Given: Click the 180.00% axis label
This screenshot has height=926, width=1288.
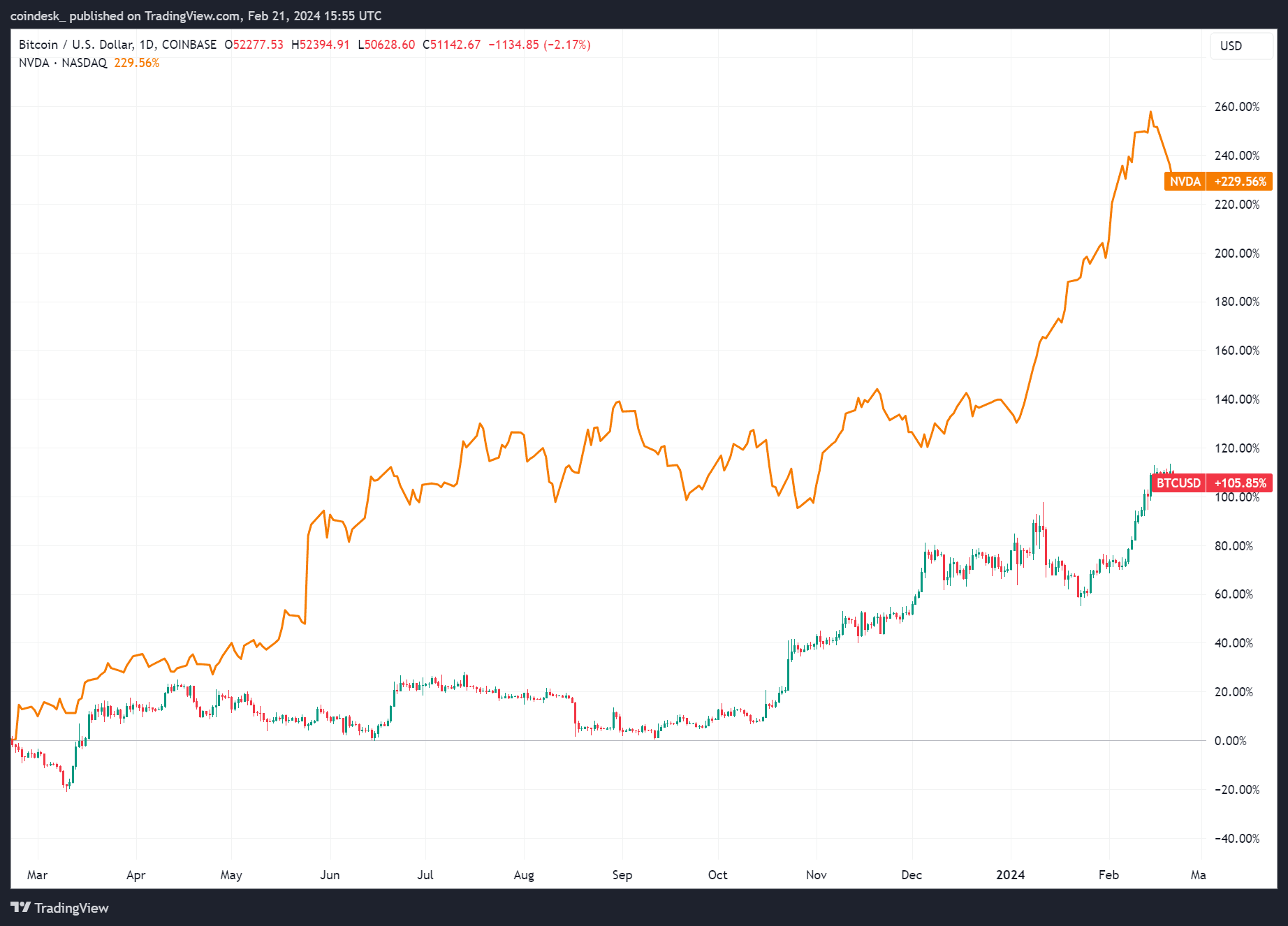Looking at the screenshot, I should coord(1236,302).
